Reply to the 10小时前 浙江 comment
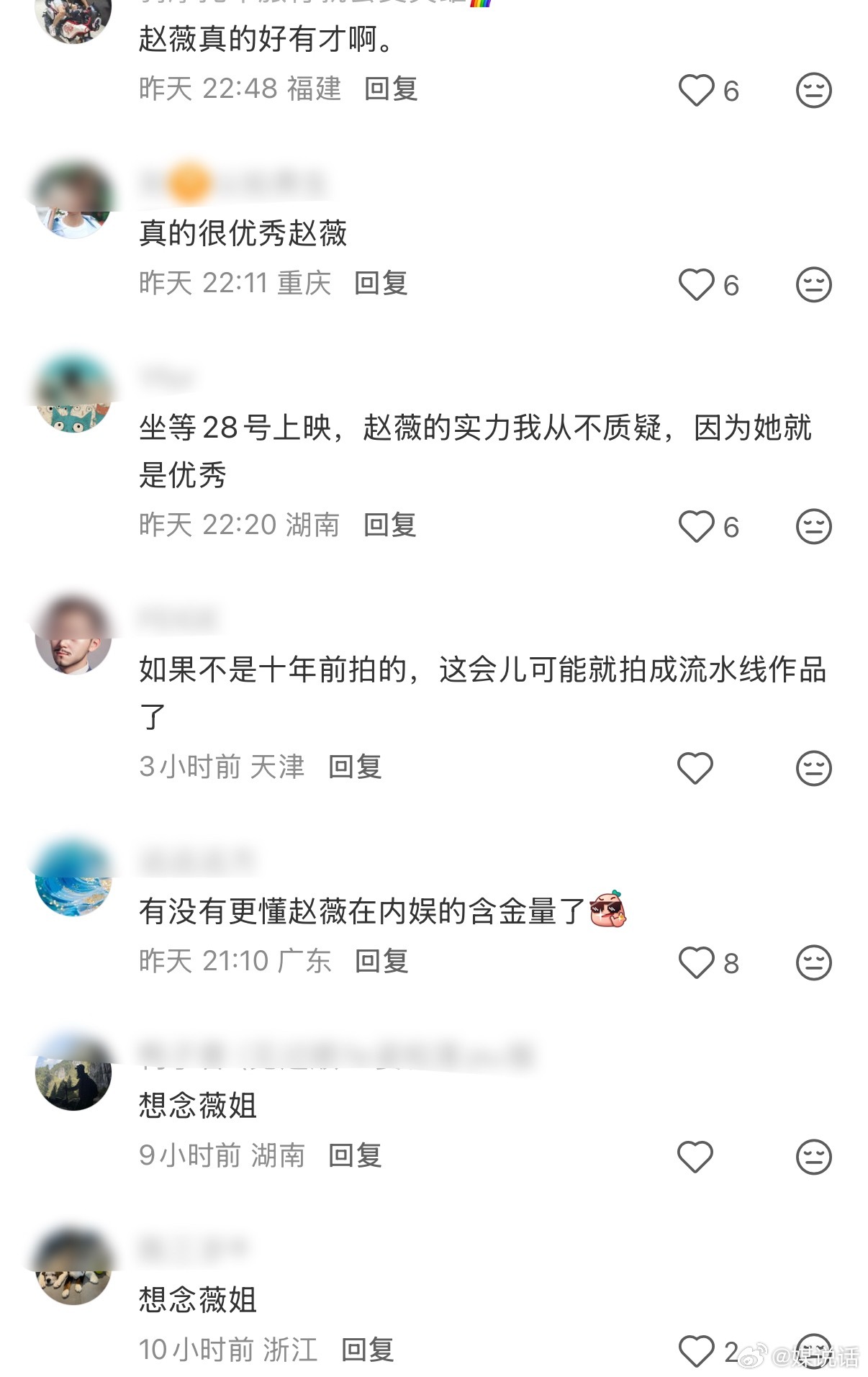 pyautogui.click(x=368, y=1350)
